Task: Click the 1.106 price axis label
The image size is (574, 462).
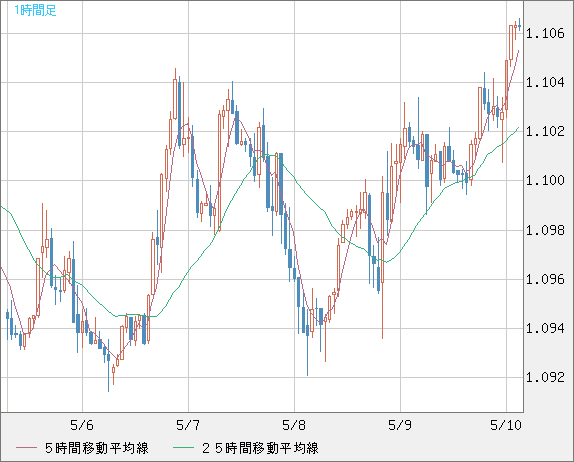Action: (x=545, y=34)
